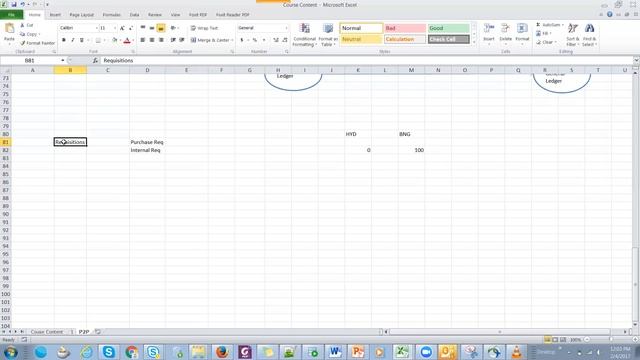This screenshot has height=360, width=640.
Task: Open the Find & Select menu
Action: (x=589, y=35)
